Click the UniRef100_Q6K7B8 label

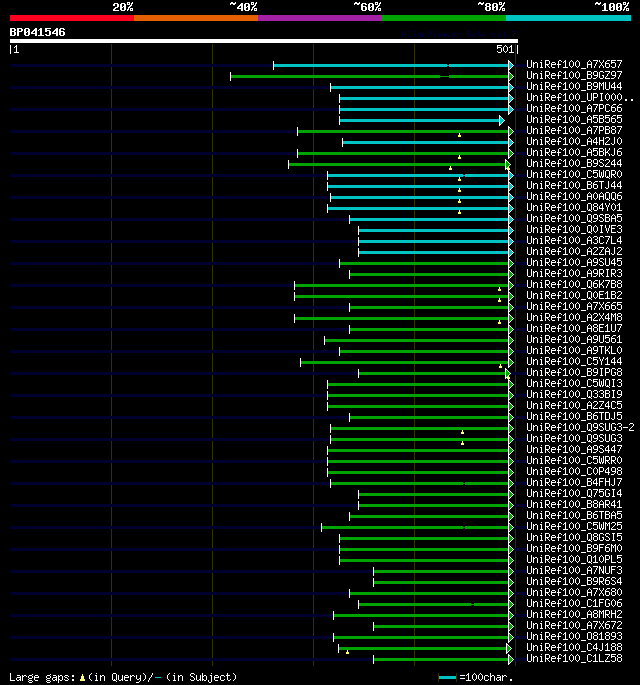click(574, 284)
